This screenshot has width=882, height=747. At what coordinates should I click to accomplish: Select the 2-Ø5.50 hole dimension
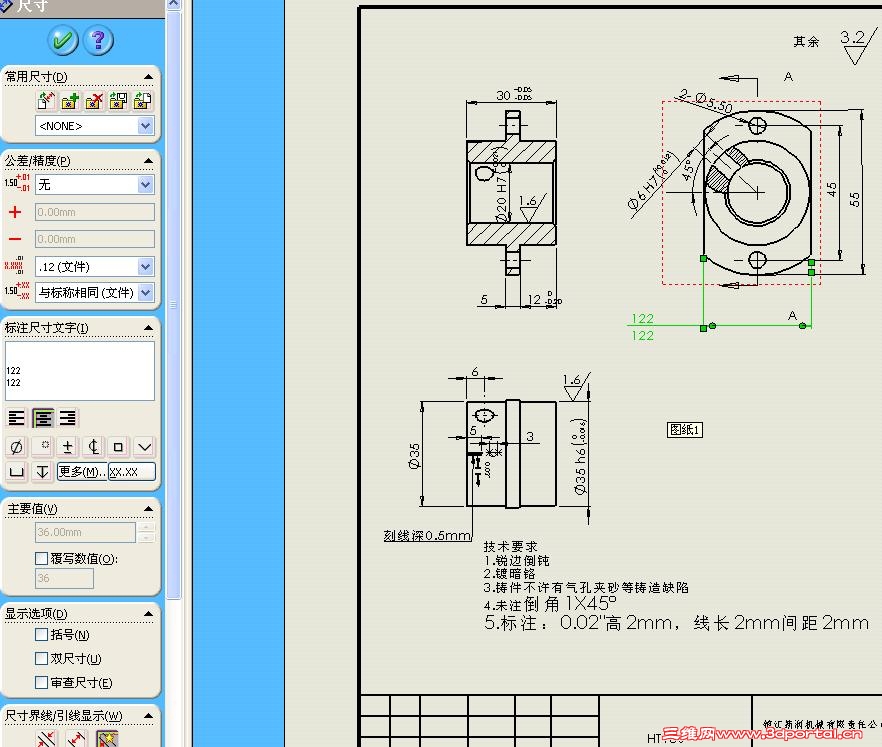706,100
